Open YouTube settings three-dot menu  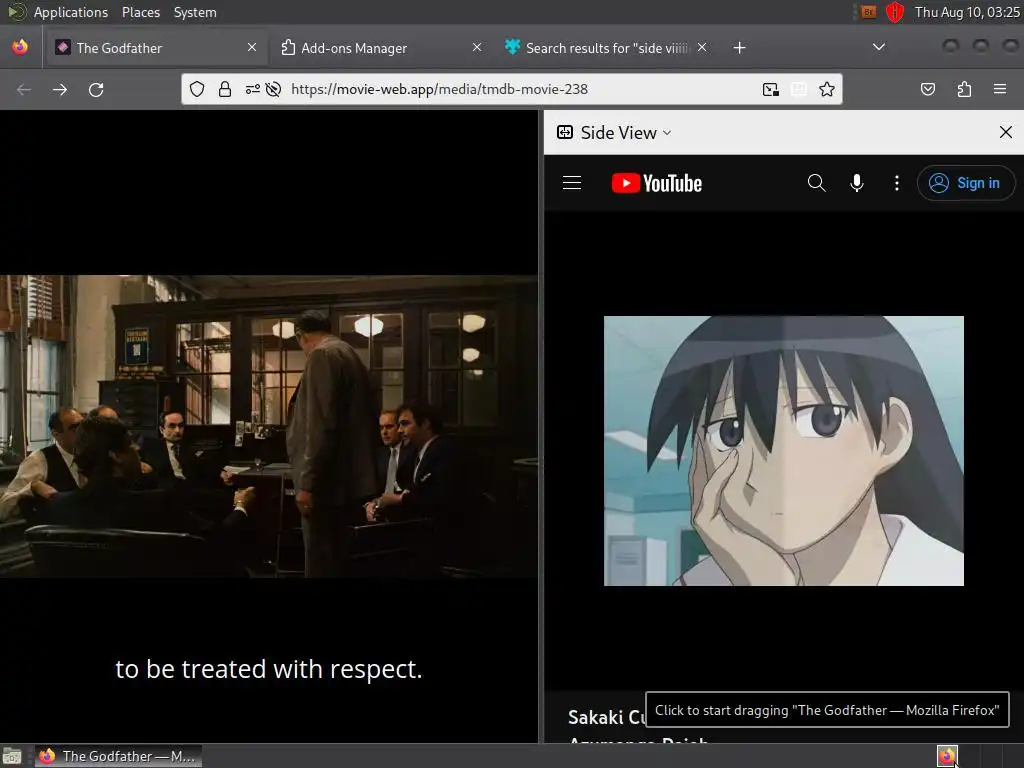897,183
